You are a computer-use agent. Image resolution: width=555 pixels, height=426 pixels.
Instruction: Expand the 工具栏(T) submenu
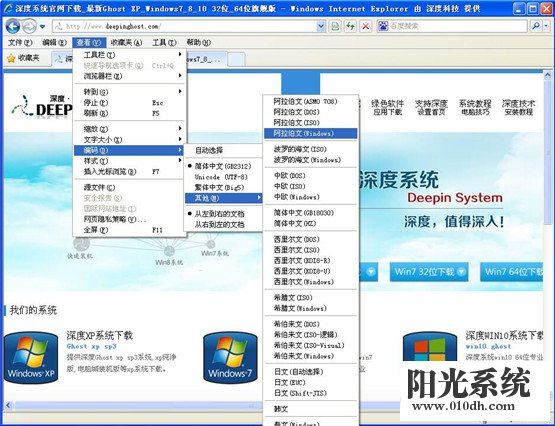coord(130,55)
